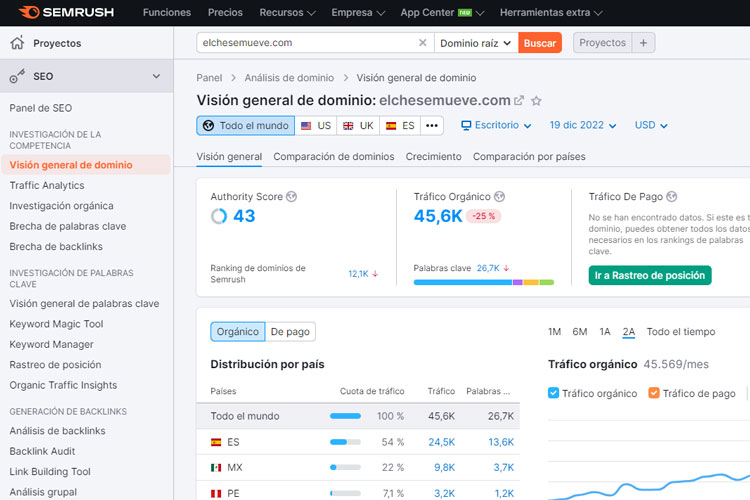Click the ES 54 % traffic share bar
The image size is (750, 500).
(345, 442)
